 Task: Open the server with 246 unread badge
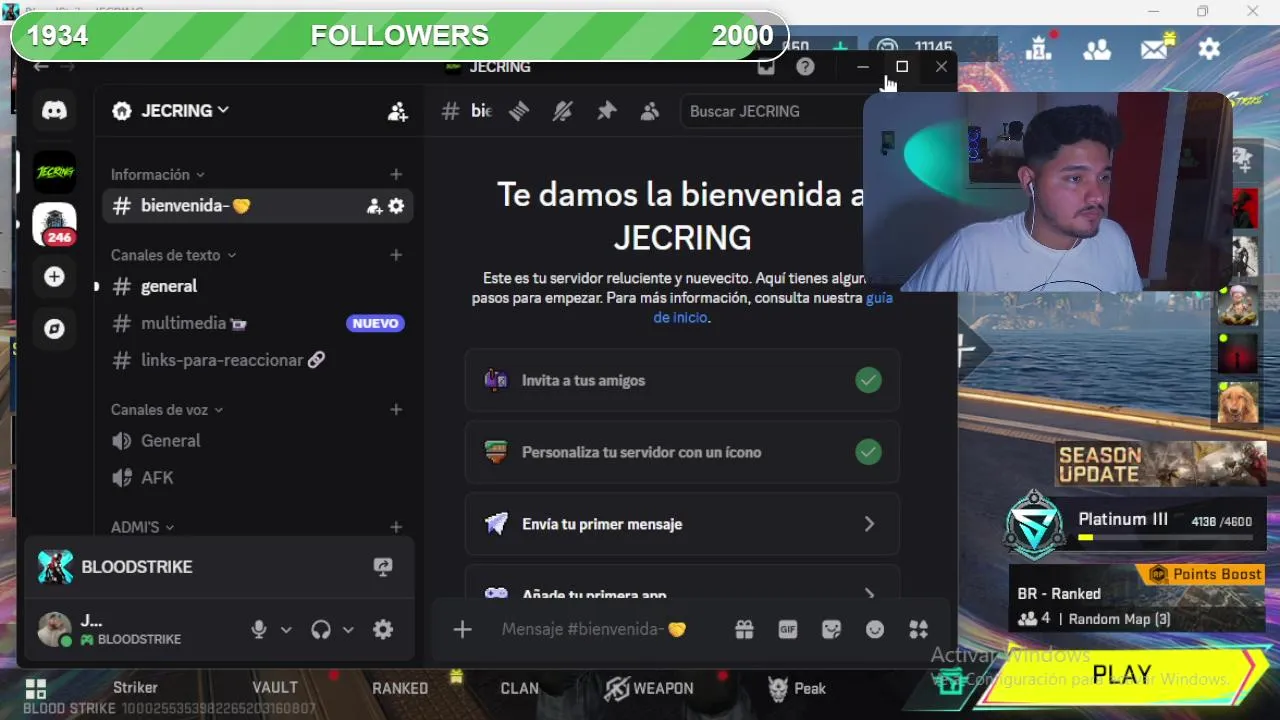(54, 224)
